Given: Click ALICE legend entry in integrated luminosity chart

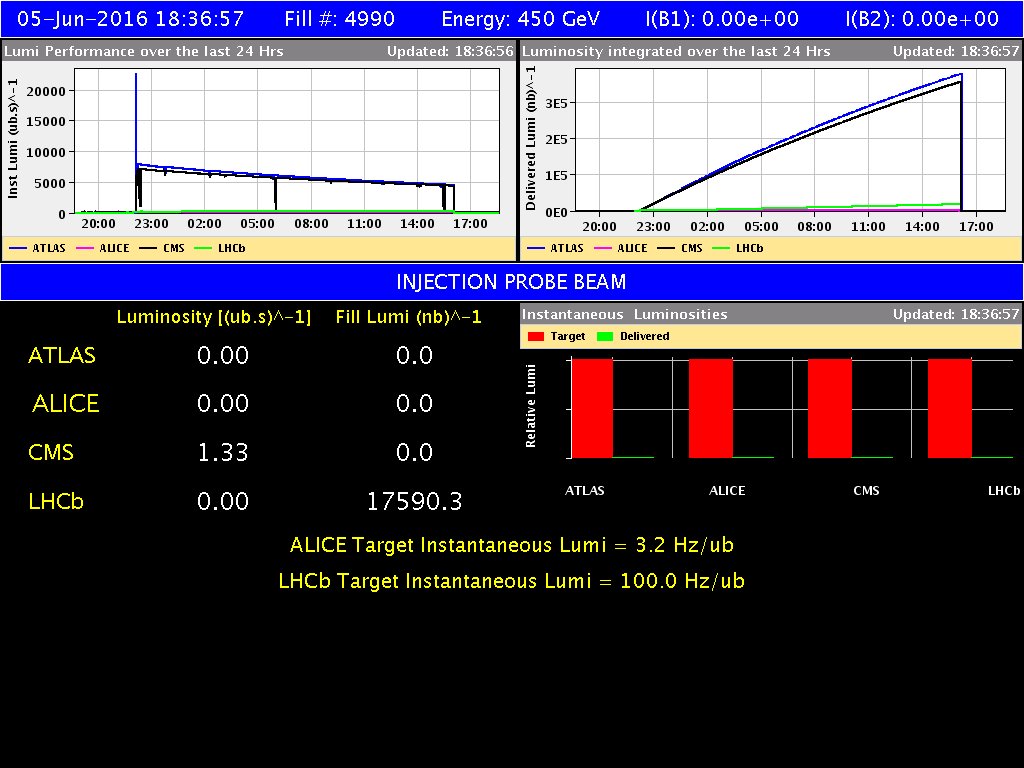Looking at the screenshot, I should click(x=620, y=248).
